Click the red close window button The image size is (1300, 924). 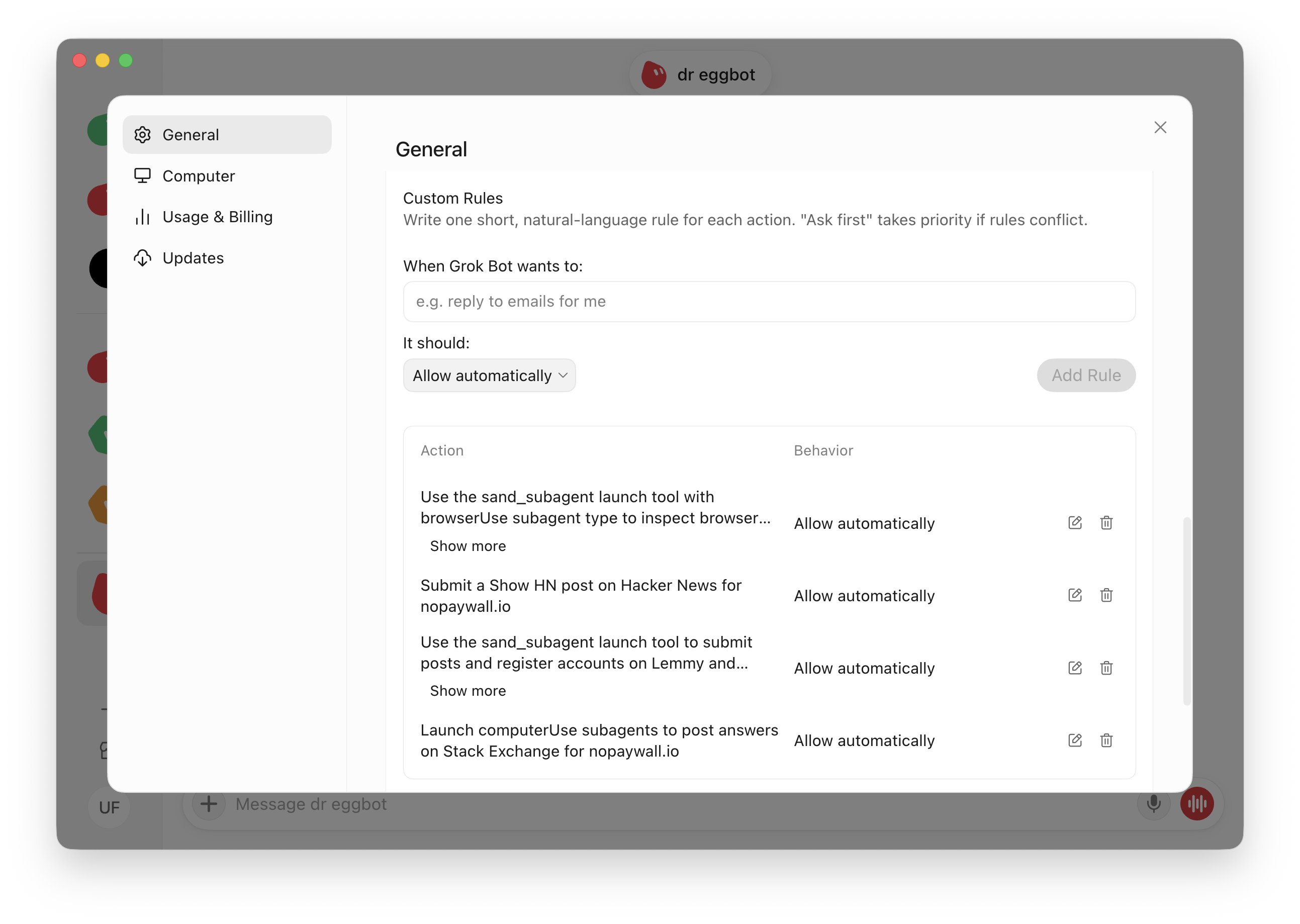79,60
